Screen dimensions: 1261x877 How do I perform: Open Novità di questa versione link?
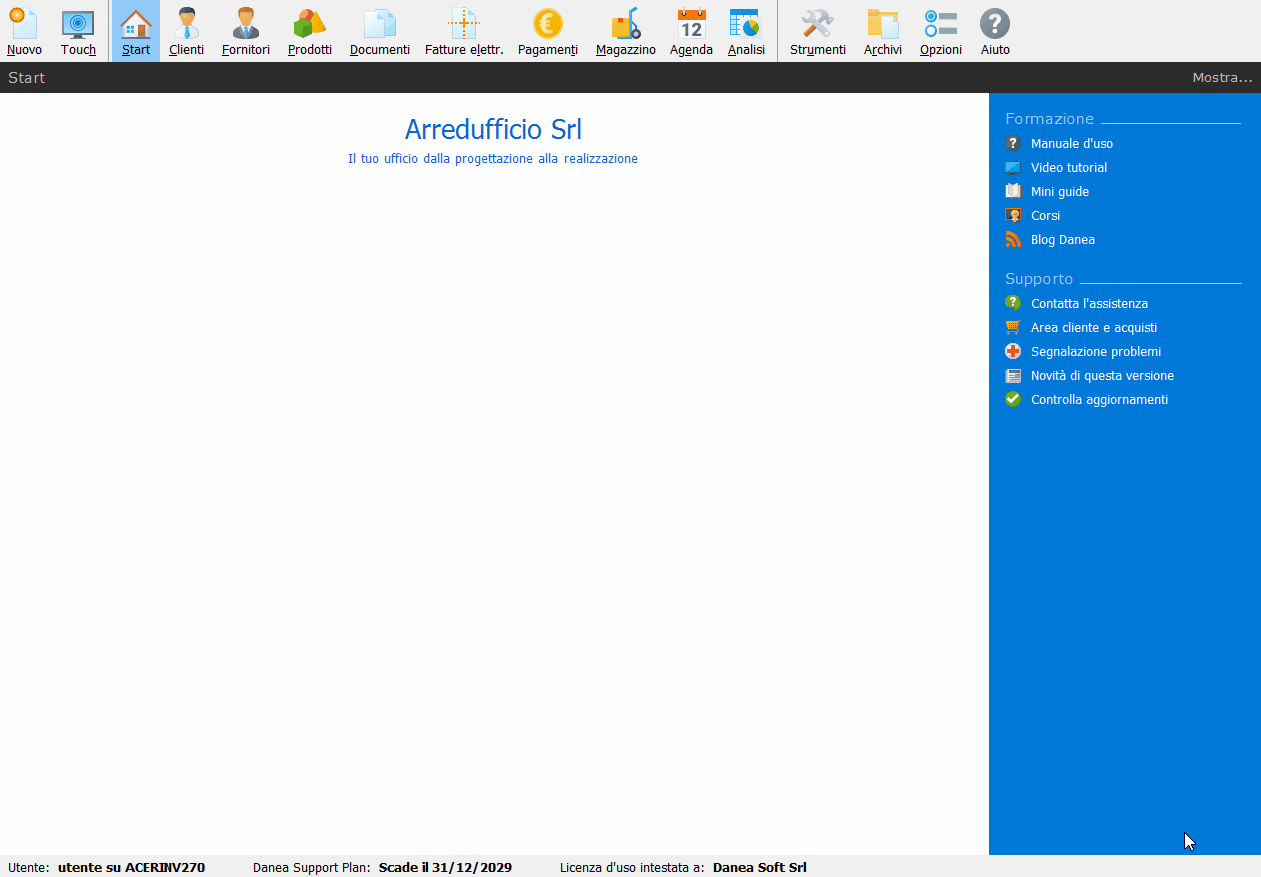(x=1102, y=376)
